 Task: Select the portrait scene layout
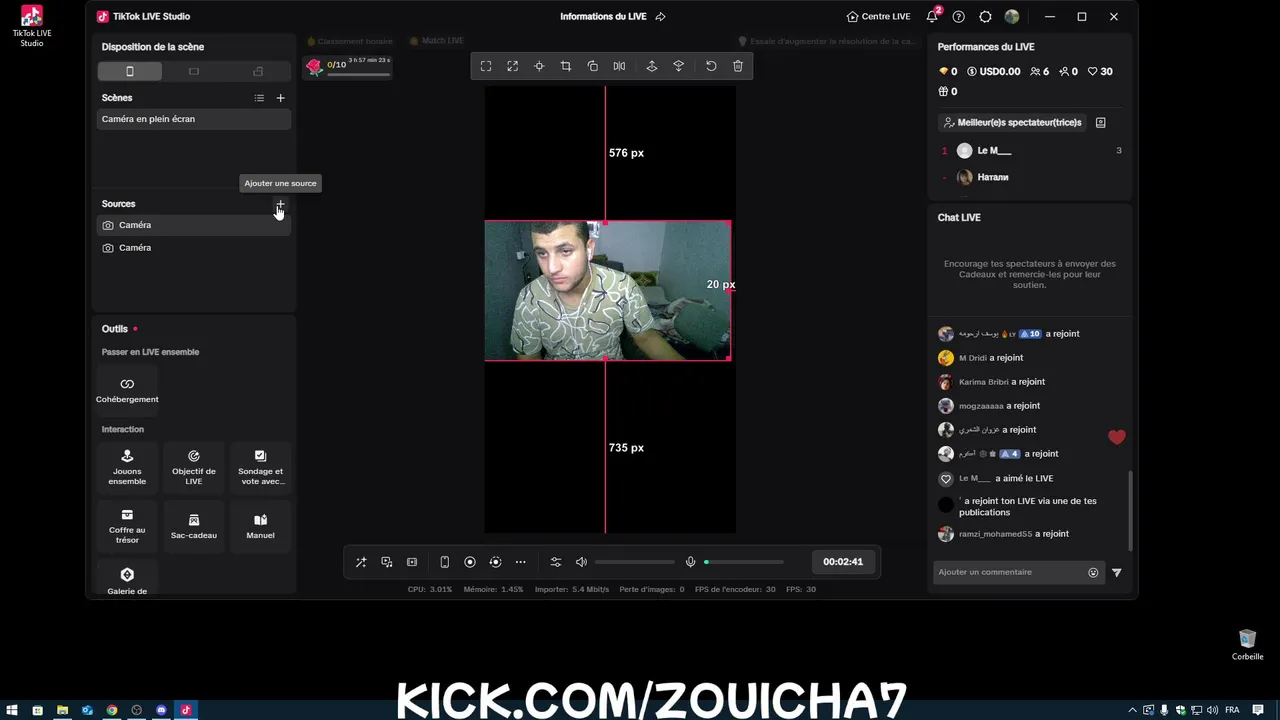[129, 71]
